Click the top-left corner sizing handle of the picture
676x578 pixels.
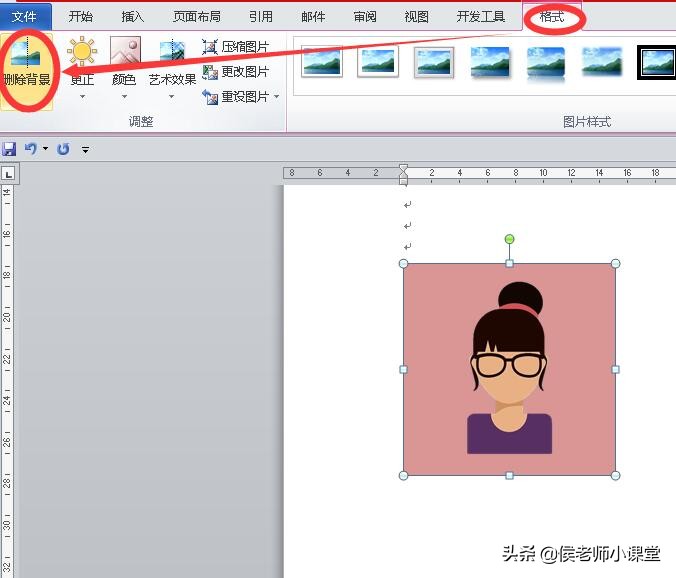click(x=404, y=263)
